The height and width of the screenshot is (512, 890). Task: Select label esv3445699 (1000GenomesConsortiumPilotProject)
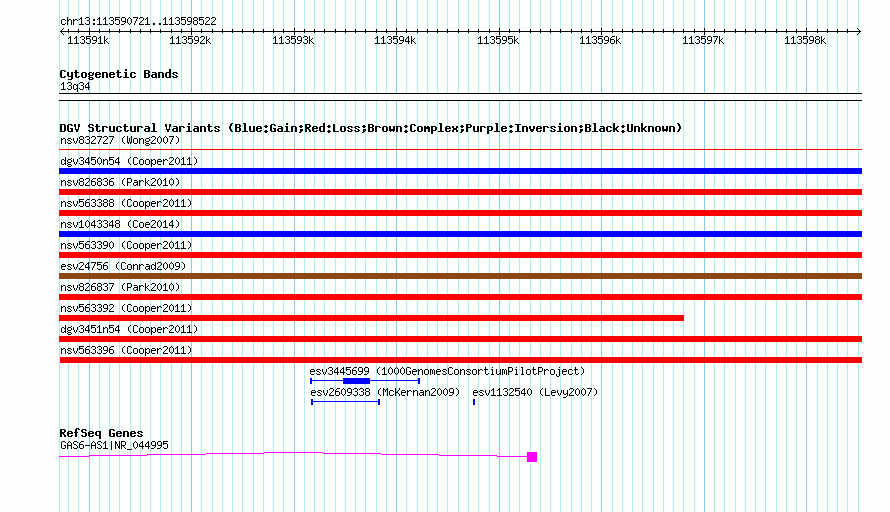(447, 371)
